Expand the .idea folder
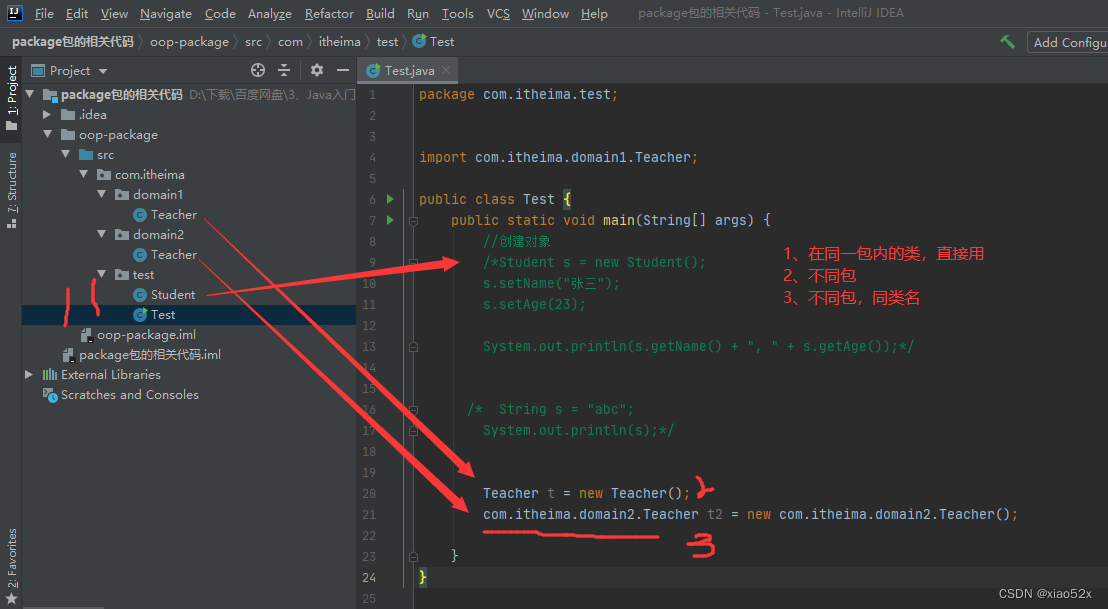Viewport: 1108px width, 609px height. coord(47,114)
